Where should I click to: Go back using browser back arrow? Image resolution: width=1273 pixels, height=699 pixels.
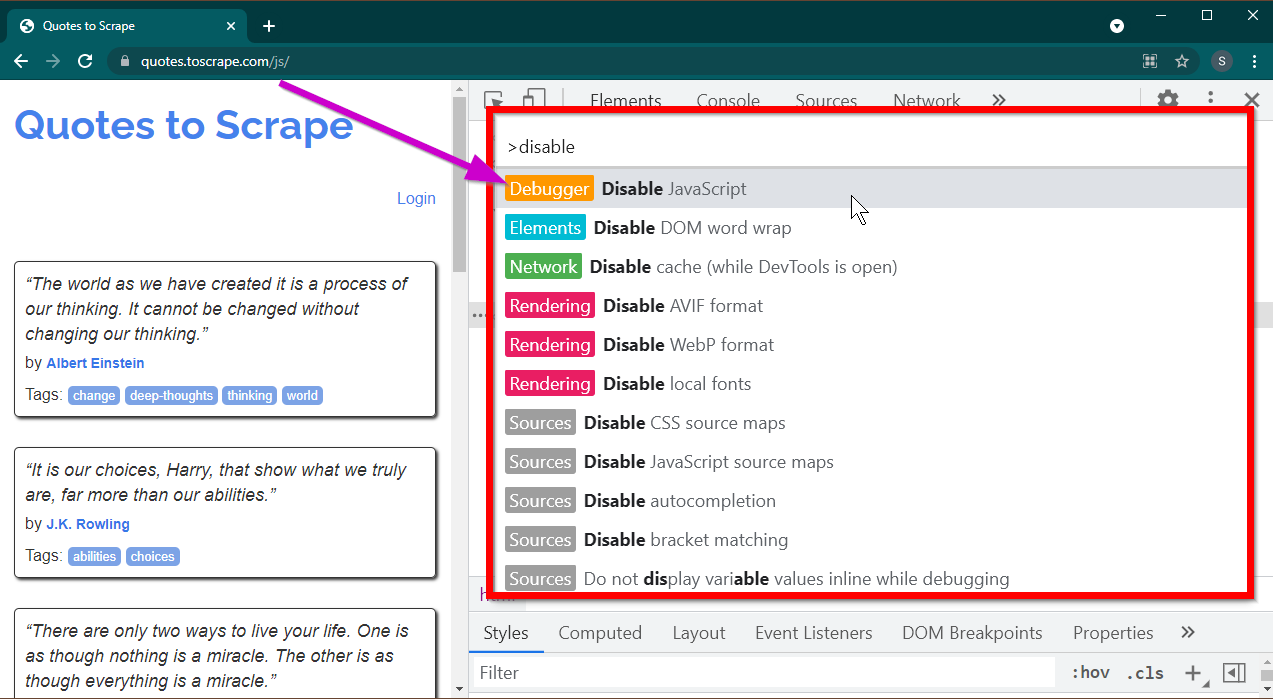click(x=21, y=61)
